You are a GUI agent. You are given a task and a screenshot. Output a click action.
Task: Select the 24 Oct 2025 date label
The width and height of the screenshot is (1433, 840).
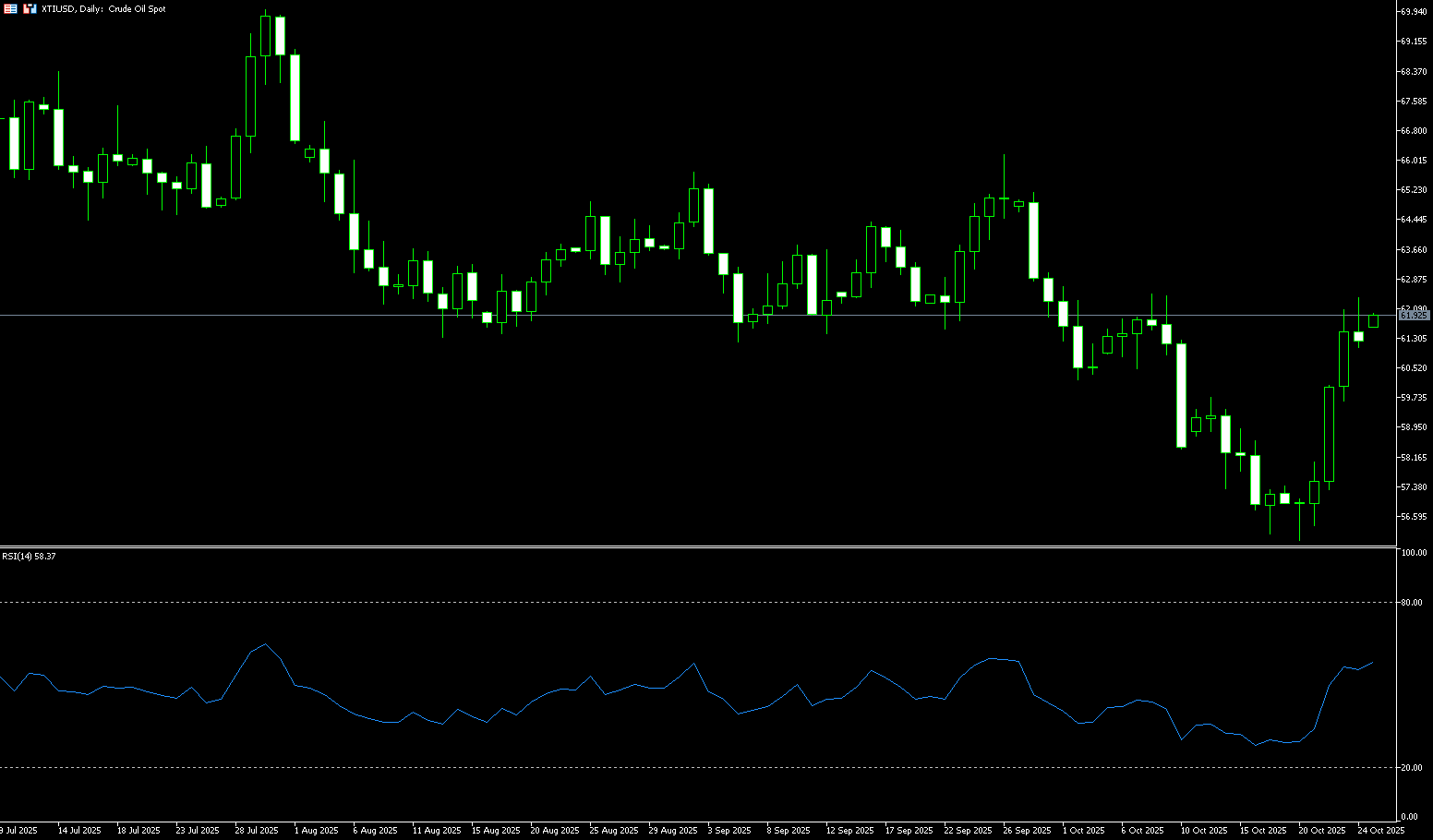click(x=1381, y=831)
